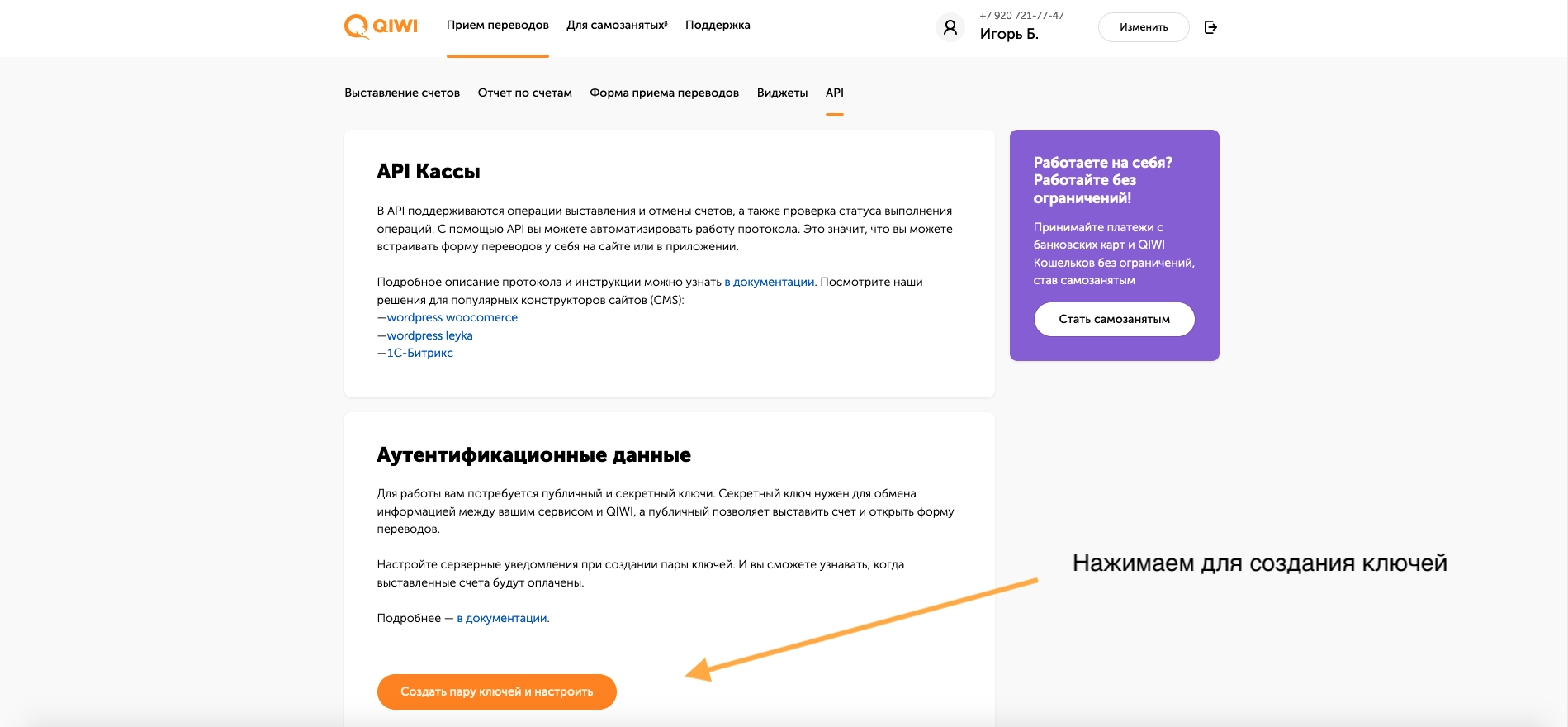The width and height of the screenshot is (1568, 727).
Task: Click the API Кассы heading
Action: click(x=429, y=171)
